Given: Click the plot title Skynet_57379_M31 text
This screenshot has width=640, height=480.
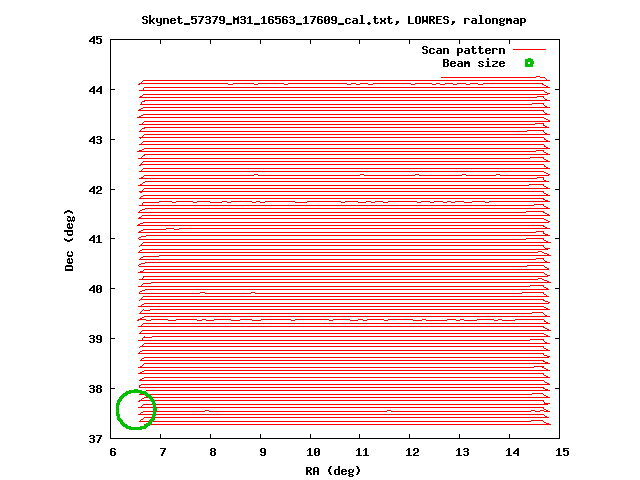Looking at the screenshot, I should coord(334,20).
